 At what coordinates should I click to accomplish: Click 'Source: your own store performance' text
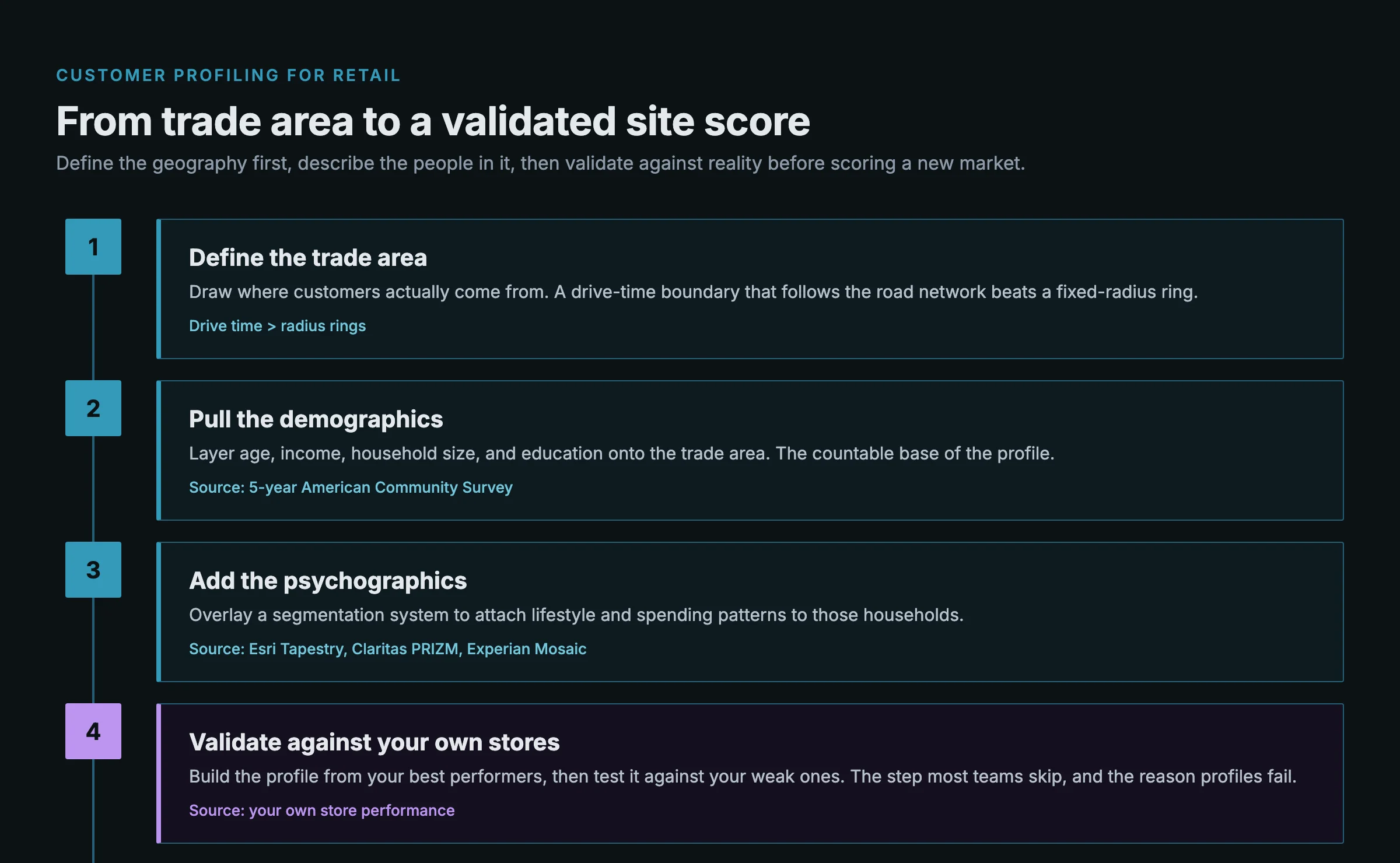[322, 811]
